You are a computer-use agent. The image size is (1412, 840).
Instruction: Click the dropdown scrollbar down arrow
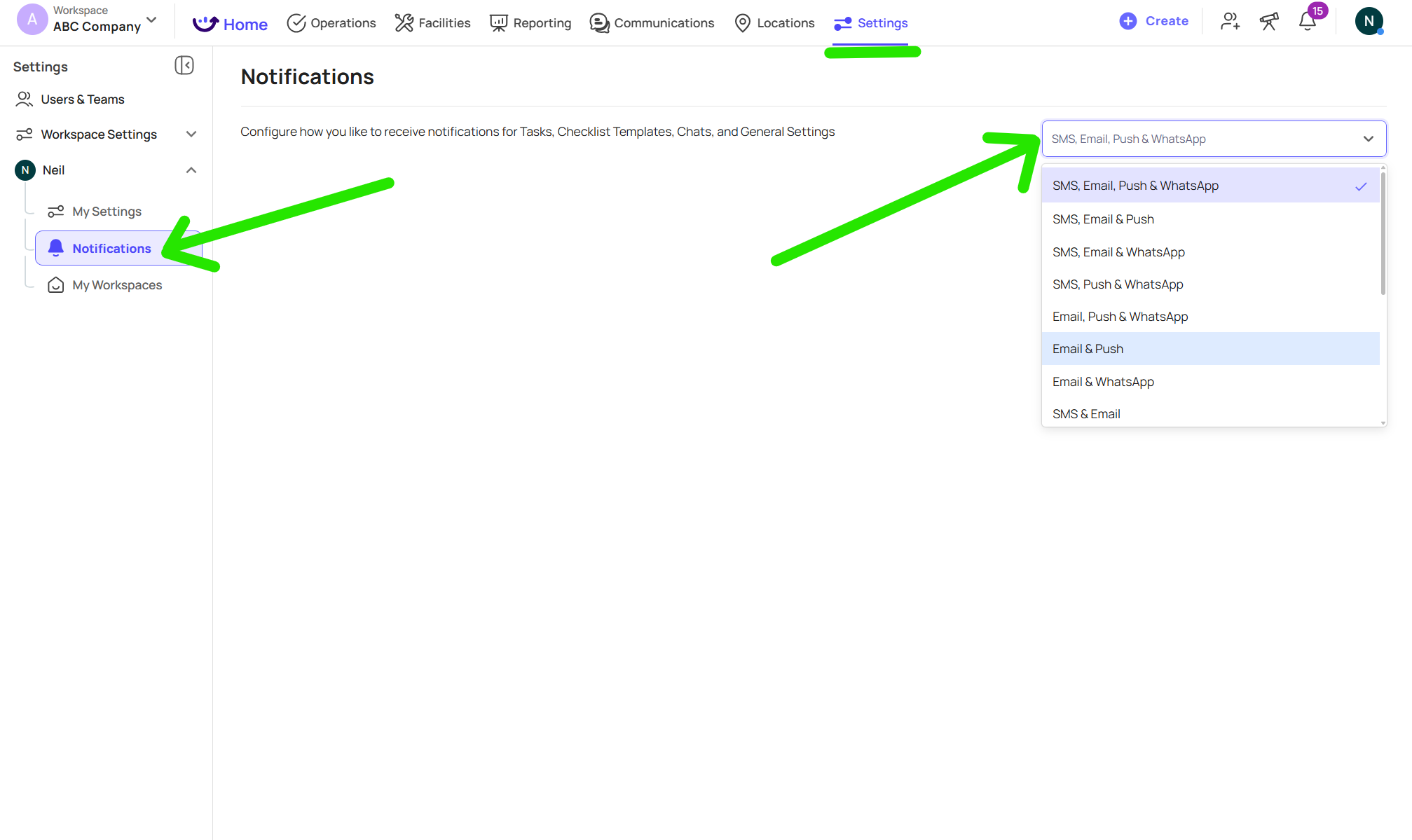[1383, 422]
